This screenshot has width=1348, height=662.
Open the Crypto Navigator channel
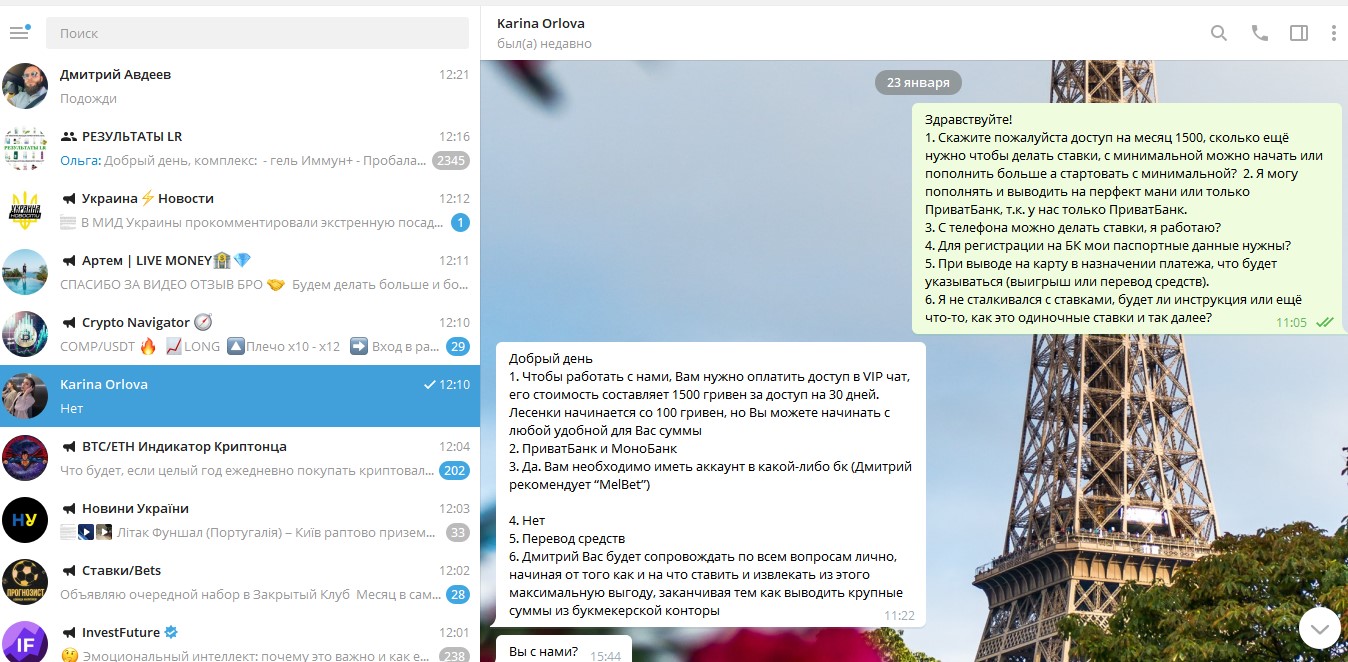pos(240,334)
